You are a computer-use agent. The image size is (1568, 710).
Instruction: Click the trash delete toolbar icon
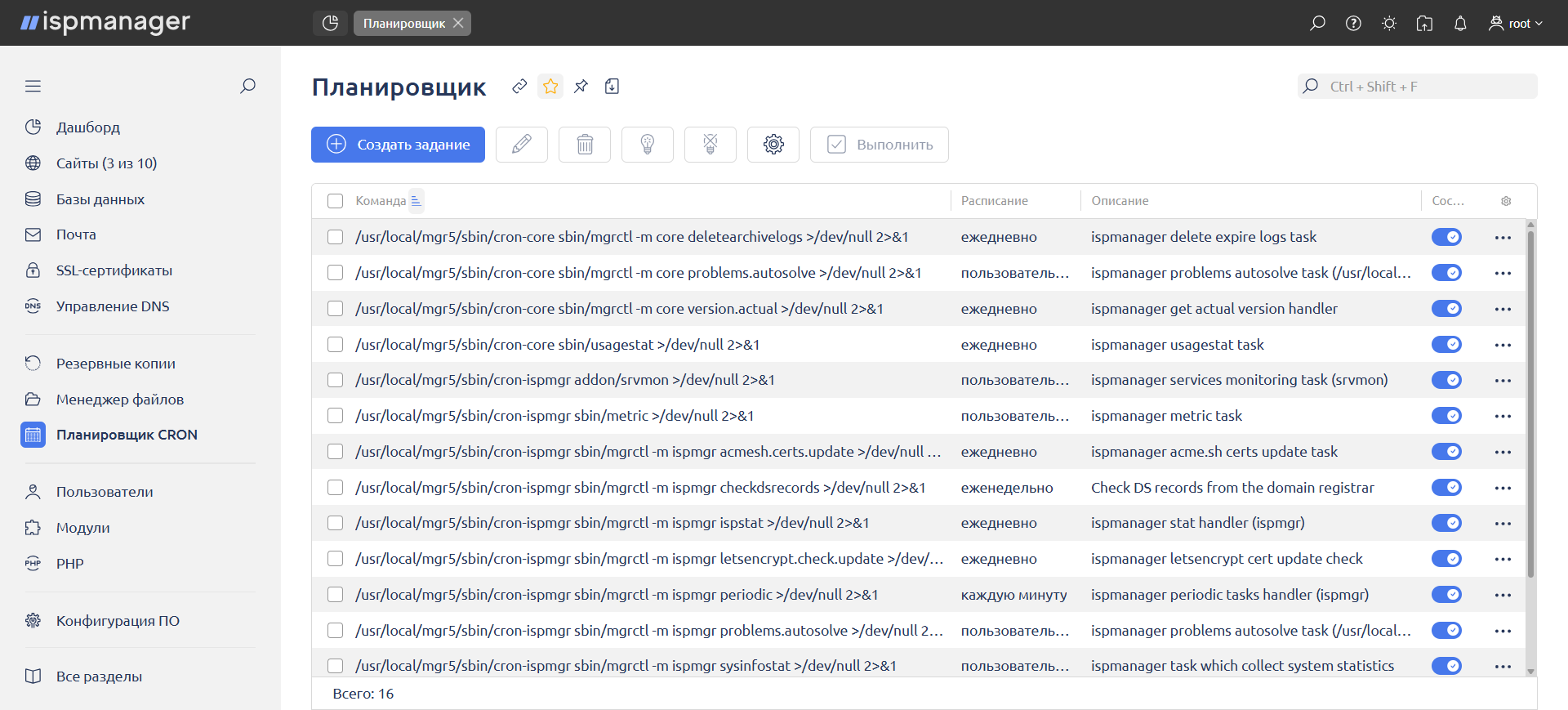pos(585,145)
